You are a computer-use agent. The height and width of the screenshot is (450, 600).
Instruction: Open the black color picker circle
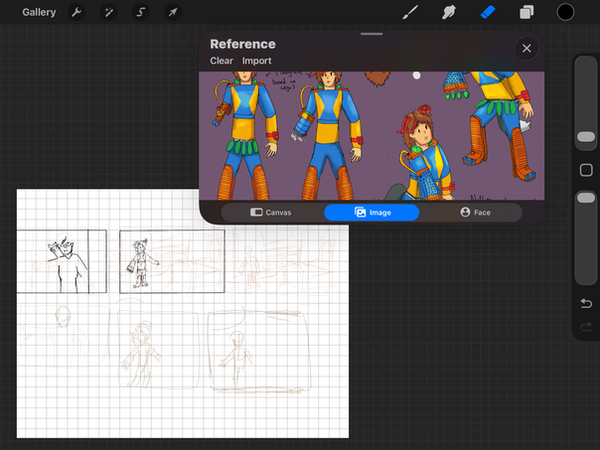point(565,12)
